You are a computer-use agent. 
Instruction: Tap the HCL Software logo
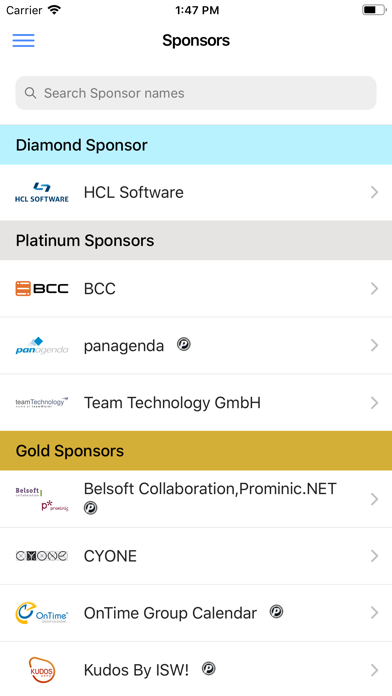[x=42, y=192]
